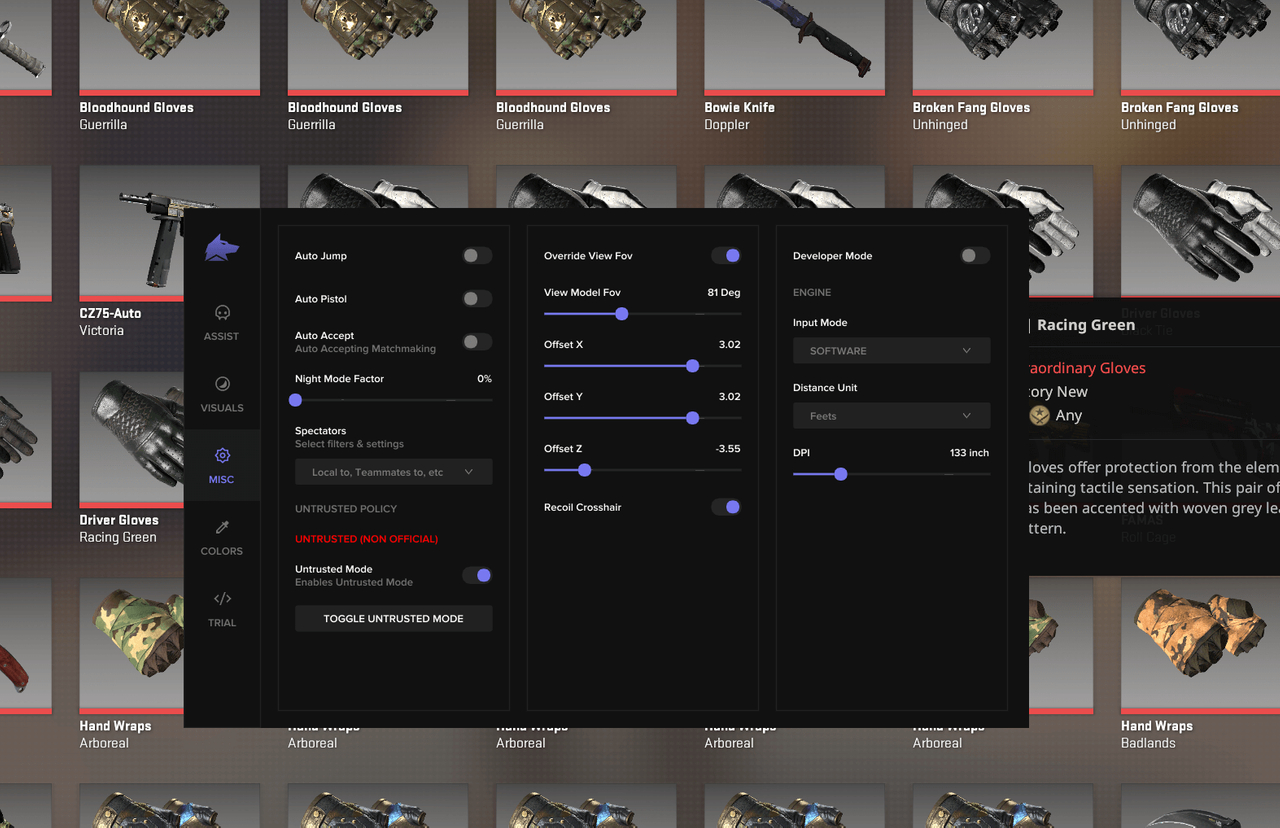This screenshot has height=828, width=1280.
Task: Open the VISUALS panel
Action: [221, 392]
